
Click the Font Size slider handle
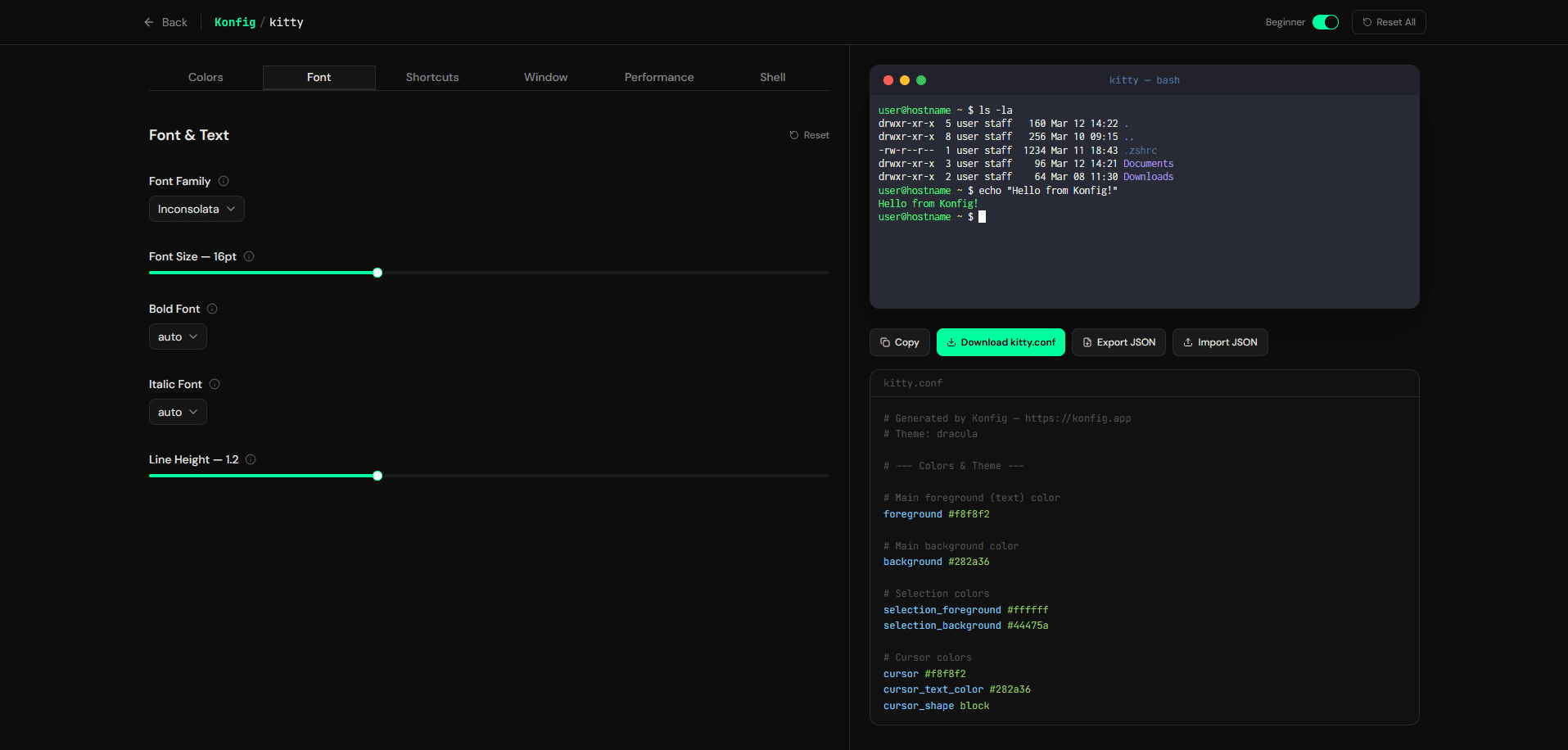pyautogui.click(x=377, y=273)
